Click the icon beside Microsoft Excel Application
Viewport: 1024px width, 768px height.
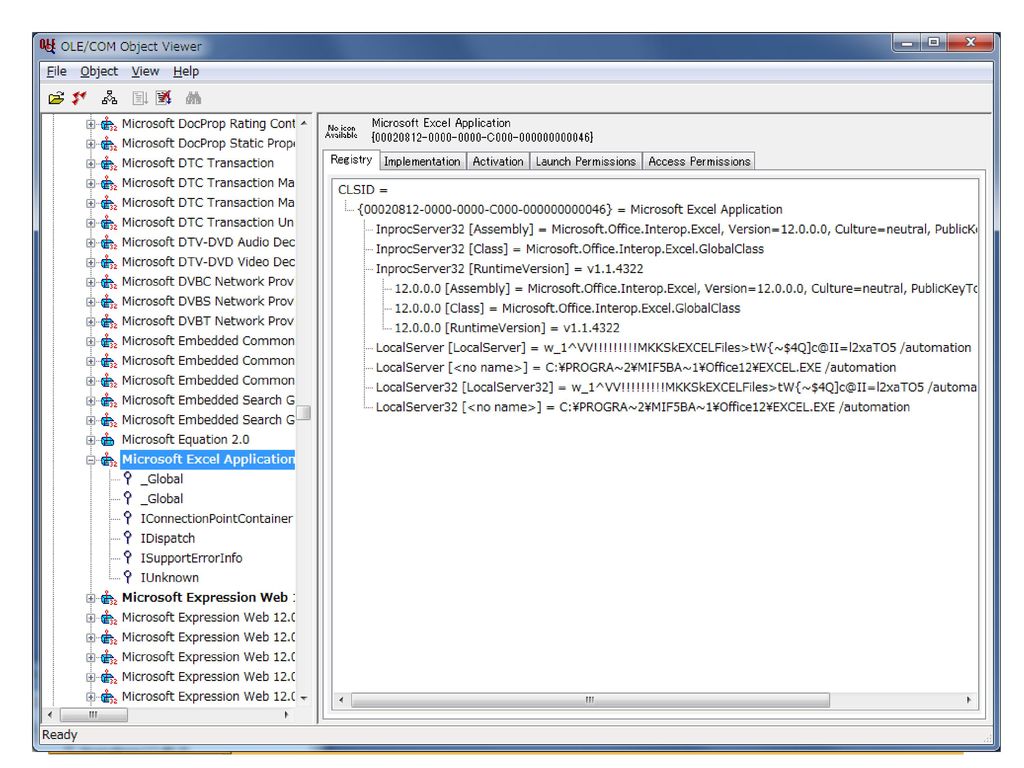coord(108,460)
